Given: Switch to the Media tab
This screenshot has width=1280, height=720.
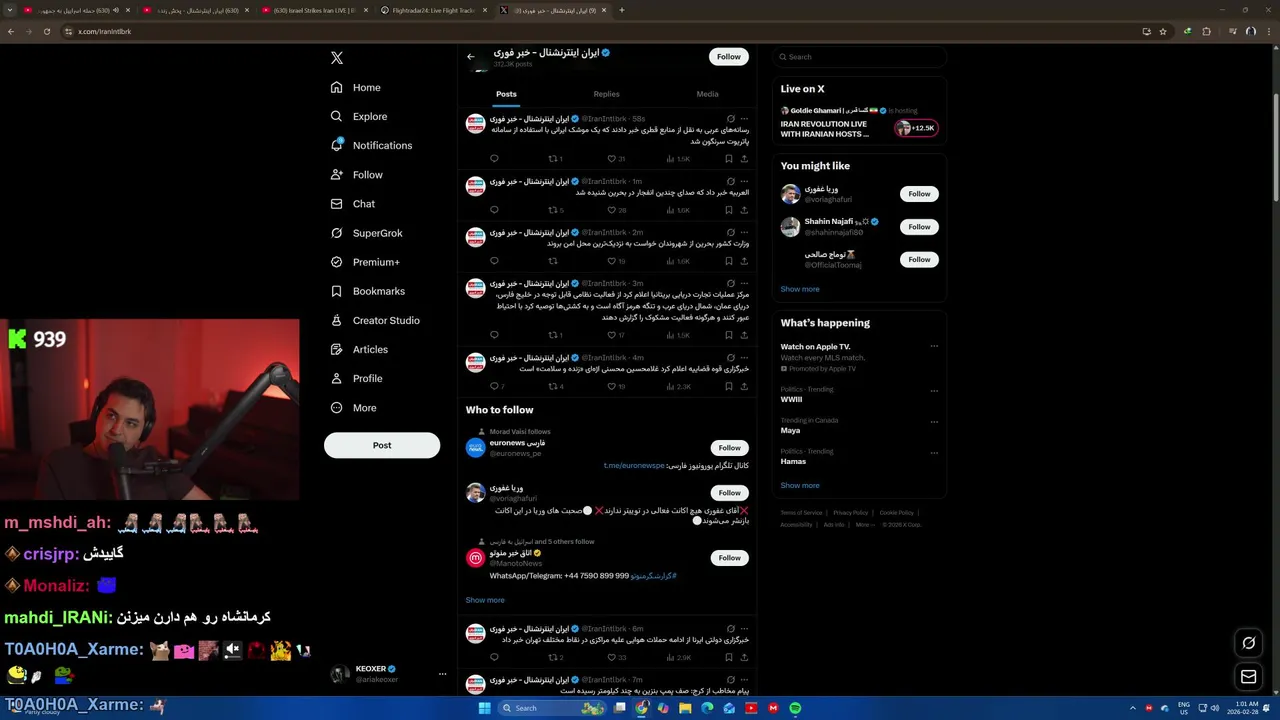Looking at the screenshot, I should 707,94.
